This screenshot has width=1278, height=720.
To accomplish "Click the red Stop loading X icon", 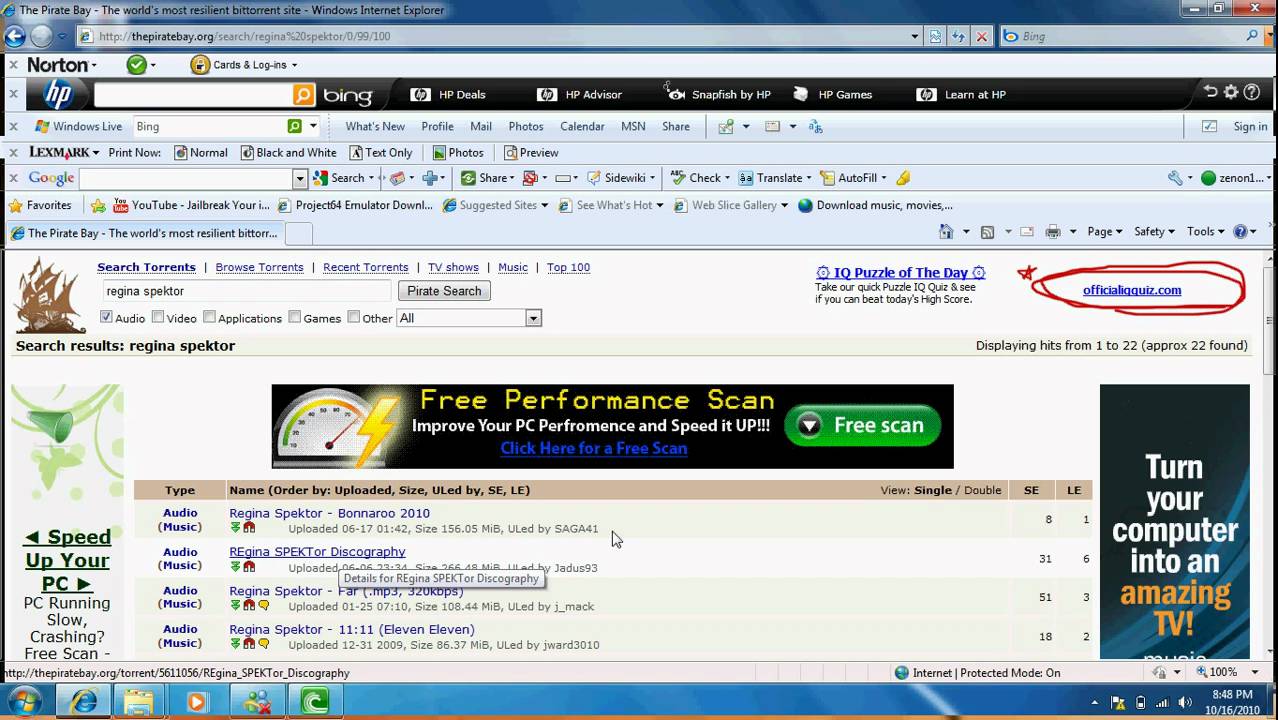I will click(x=982, y=36).
